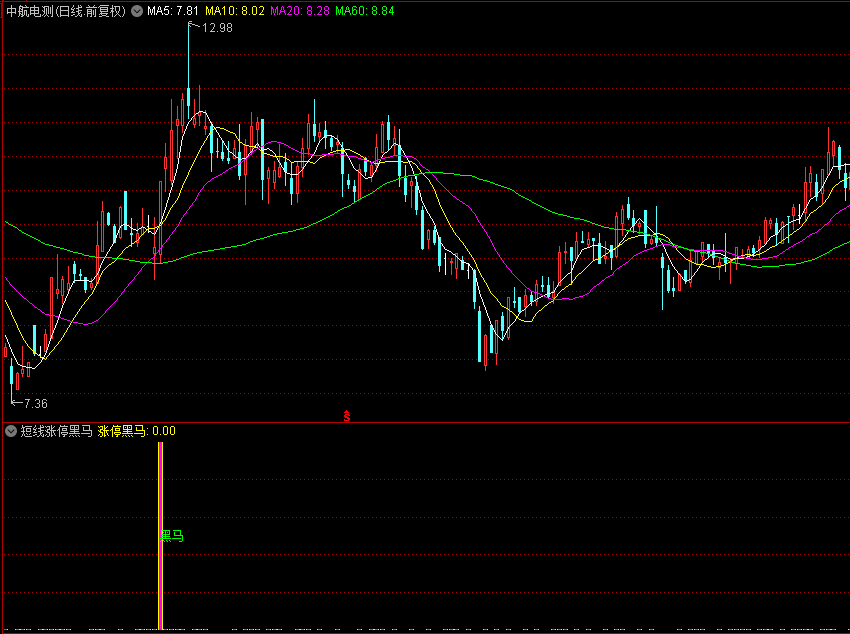The image size is (850, 634).
Task: Click the 短线涨停黑马 indicator name
Action: click(57, 431)
